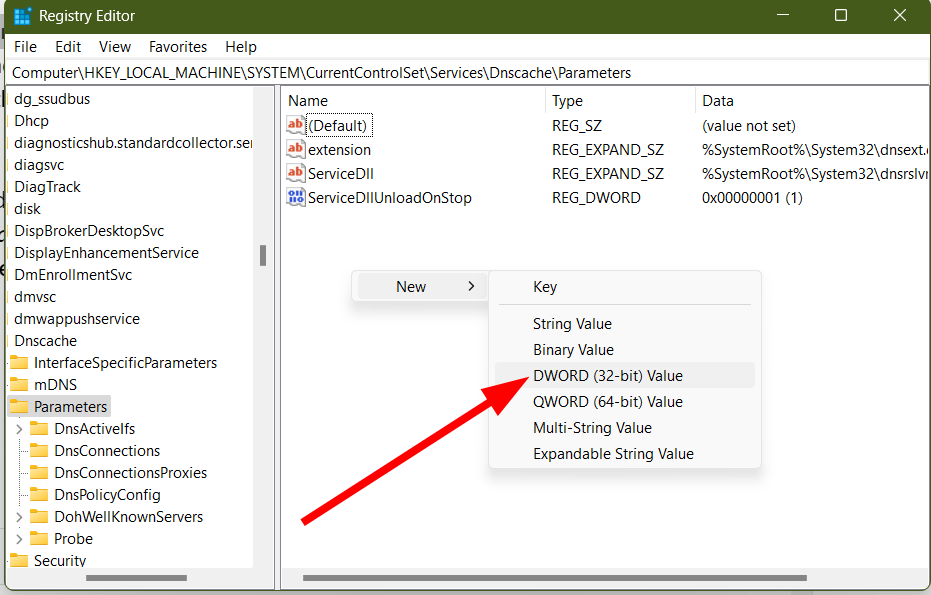Click the (value not set) data cell
Image resolution: width=931 pixels, height=595 pixels.
(749, 126)
